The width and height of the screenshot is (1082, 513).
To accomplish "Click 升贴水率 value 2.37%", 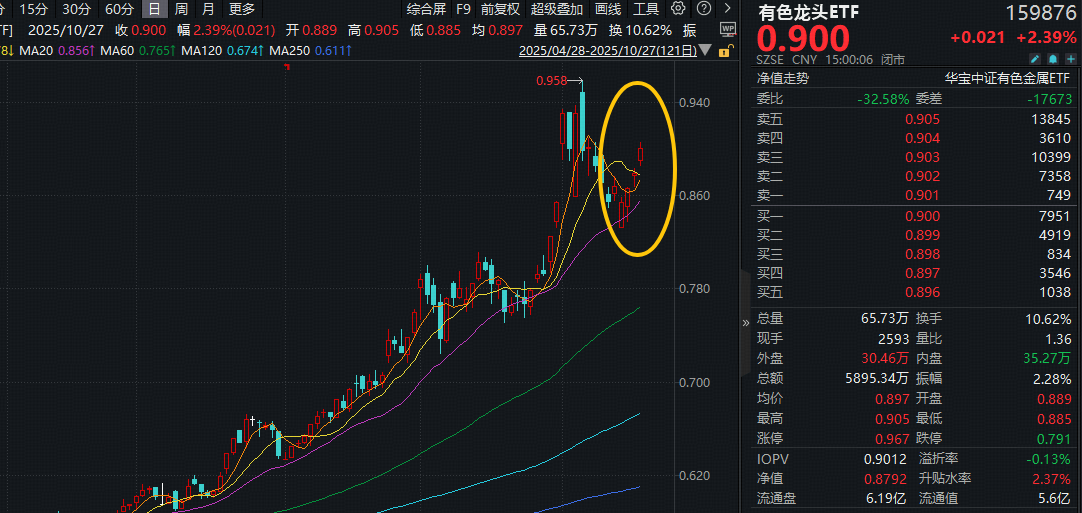I will pos(1052,478).
